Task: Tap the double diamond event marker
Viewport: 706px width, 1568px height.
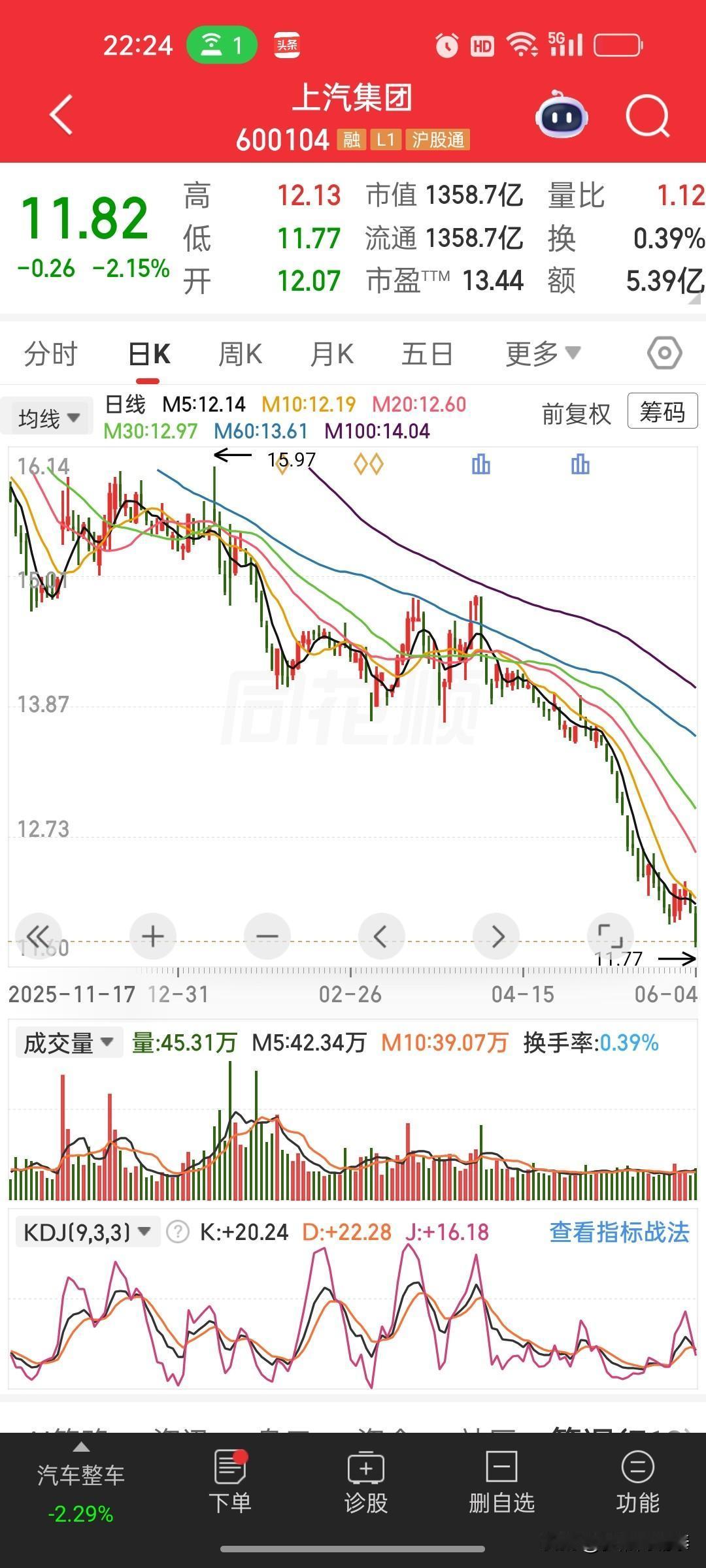Action: pos(368,465)
